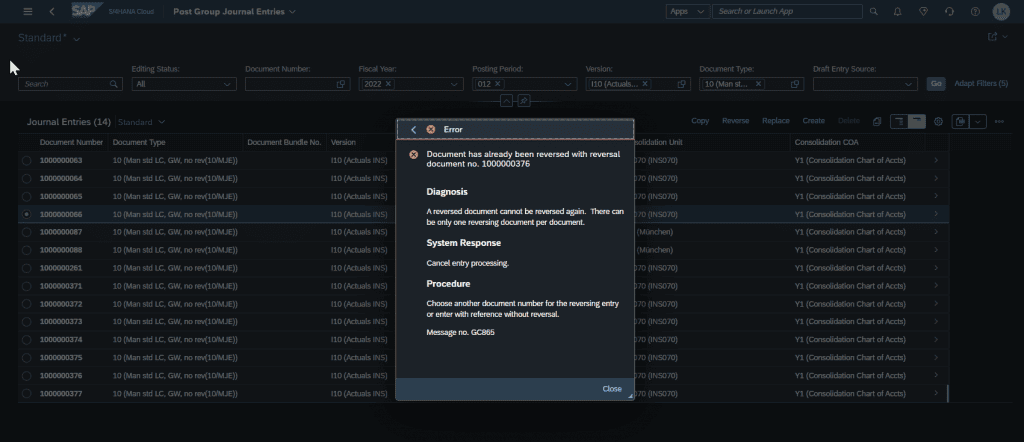Expand the Post Group Journal Entries title menu
Image resolution: width=1024 pixels, height=442 pixels.
click(292, 12)
